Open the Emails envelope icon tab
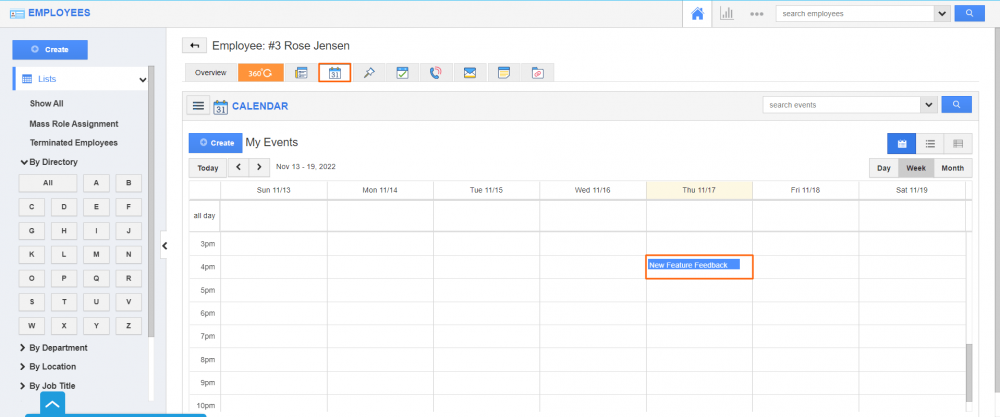The width and height of the screenshot is (1000, 417). 469,73
